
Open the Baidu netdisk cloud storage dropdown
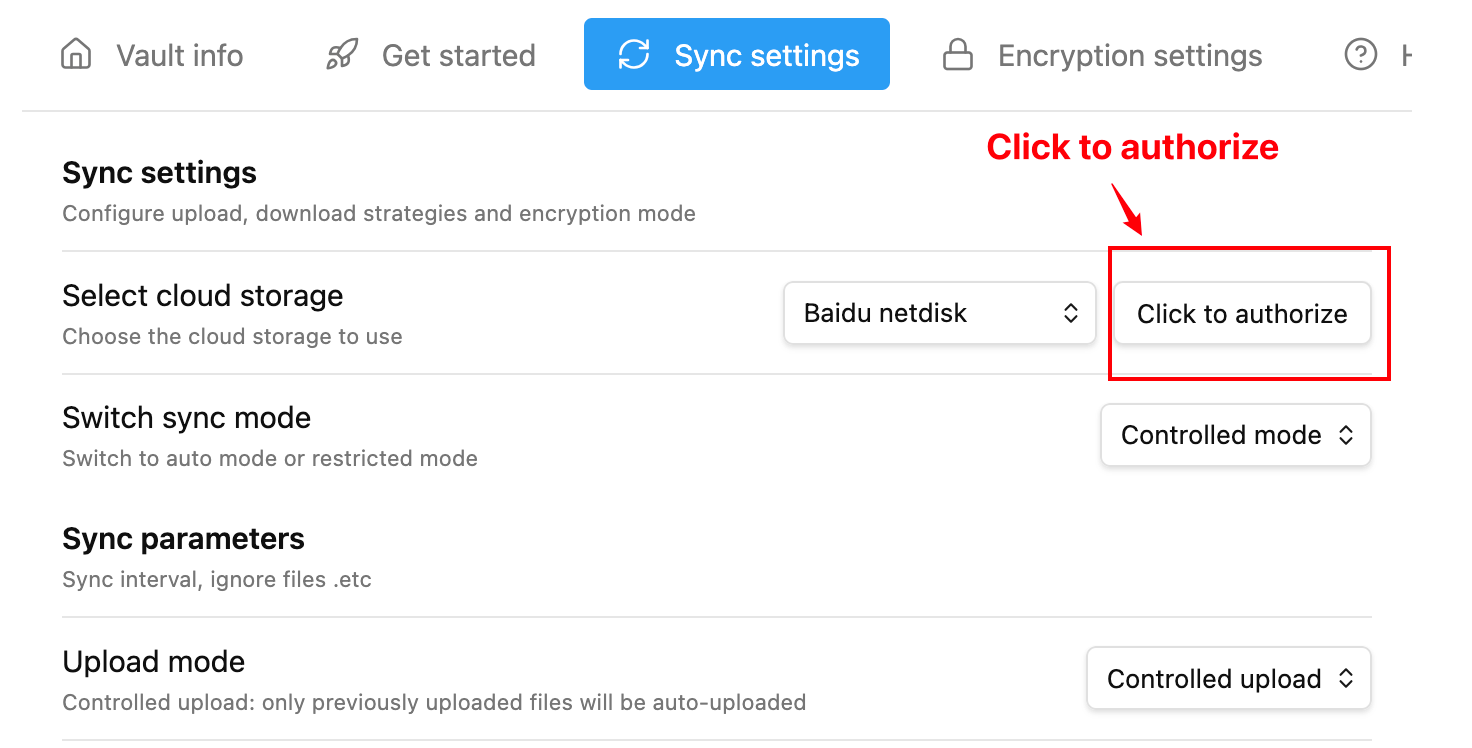[940, 313]
